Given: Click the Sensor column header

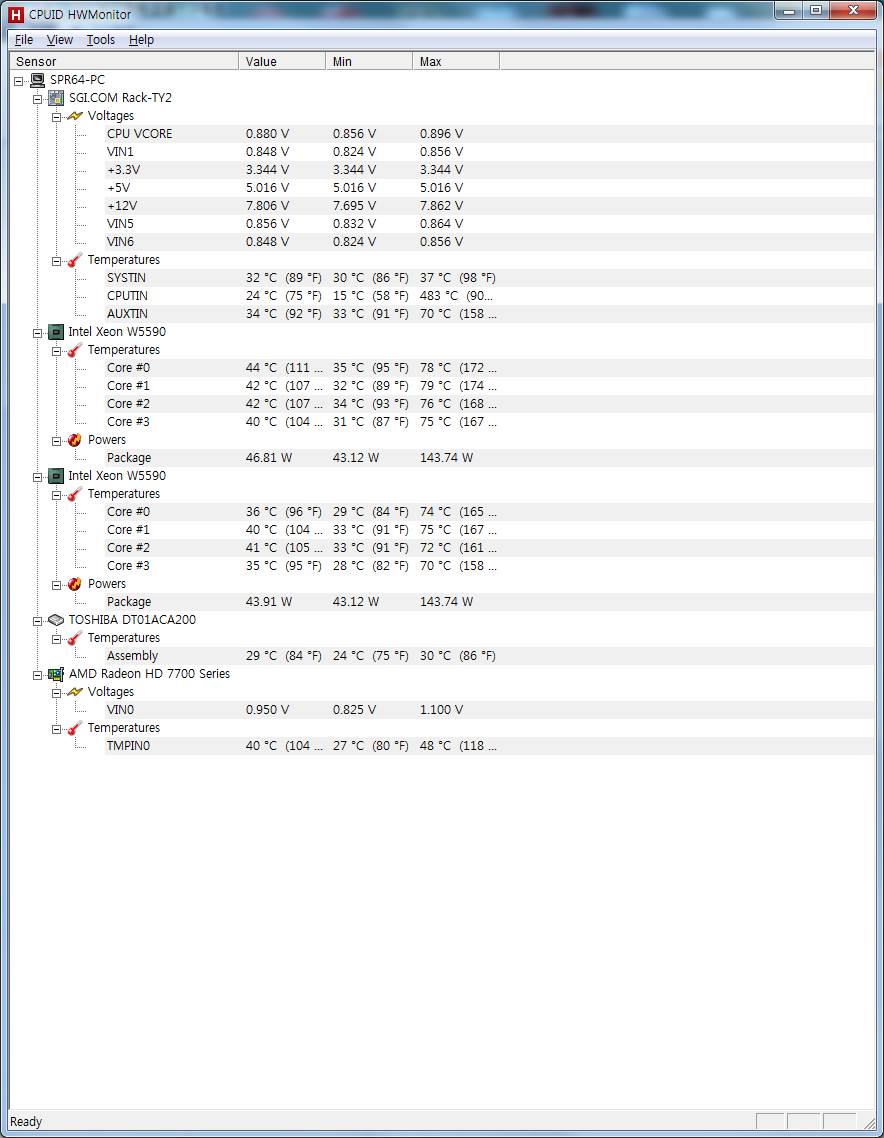Looking at the screenshot, I should (x=124, y=62).
